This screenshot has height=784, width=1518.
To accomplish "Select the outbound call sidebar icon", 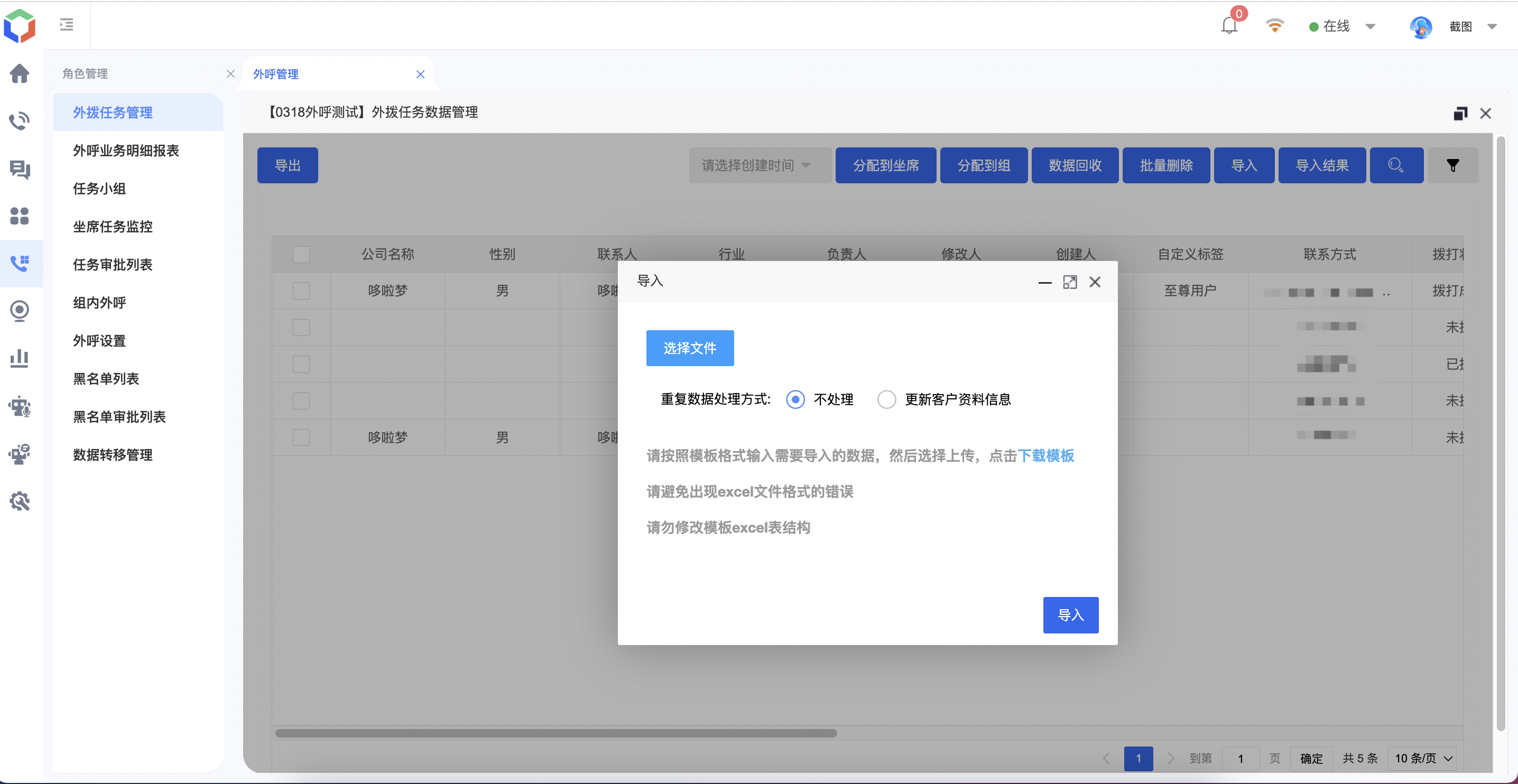I will point(20,263).
